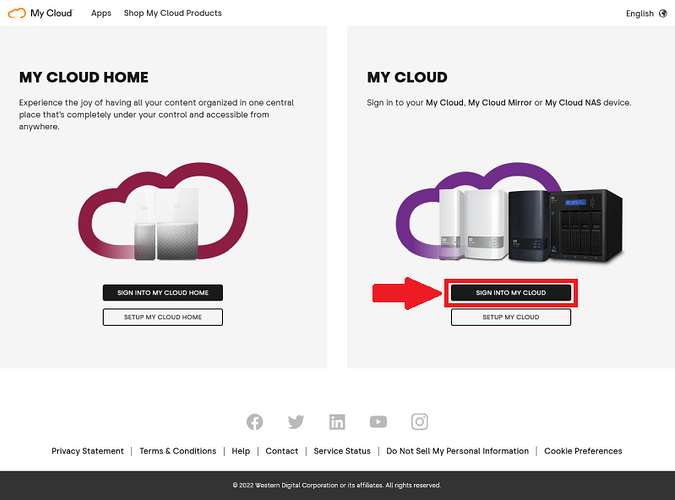Open the Twitter social icon

pos(296,422)
